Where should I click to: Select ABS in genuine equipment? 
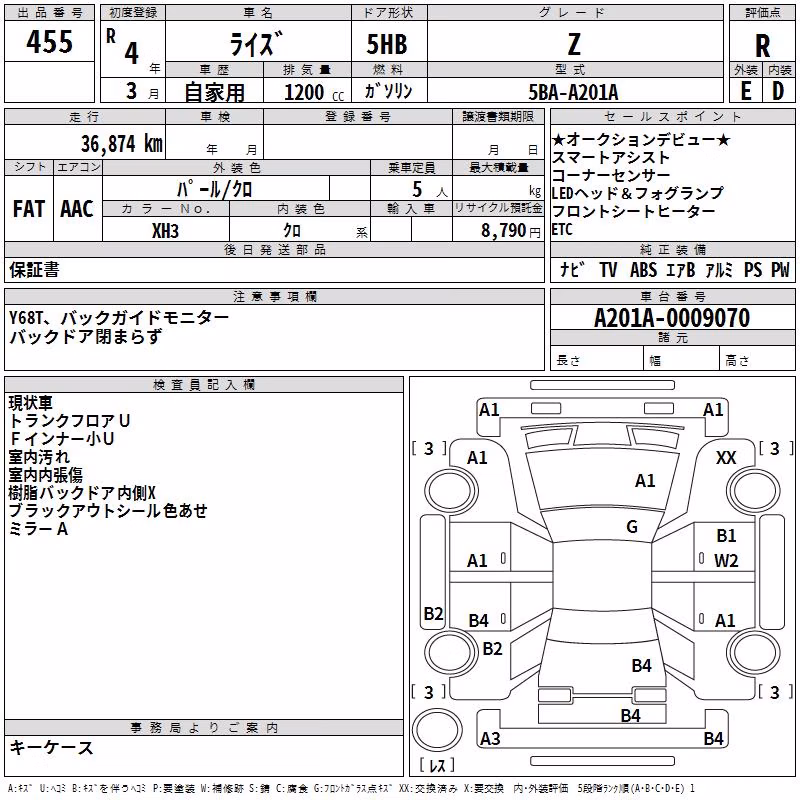tap(643, 269)
